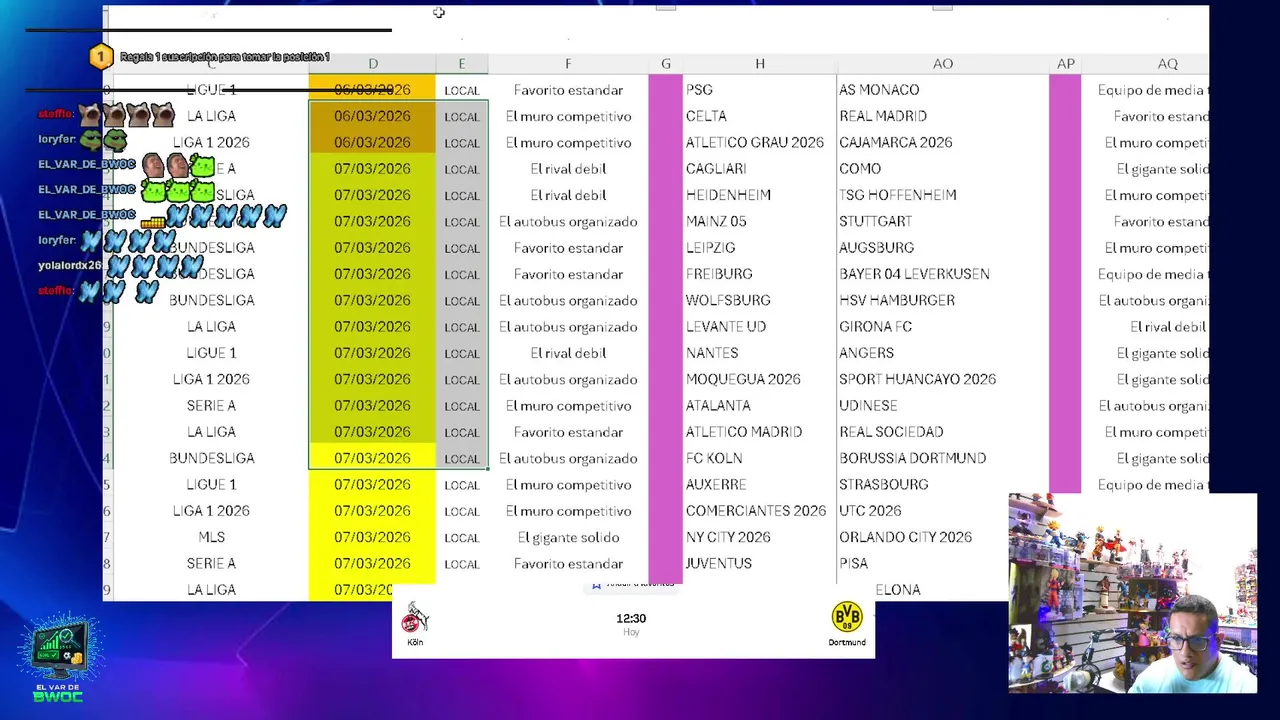
Task: Click COMERCIANTES 2026 cell
Action: (760, 511)
